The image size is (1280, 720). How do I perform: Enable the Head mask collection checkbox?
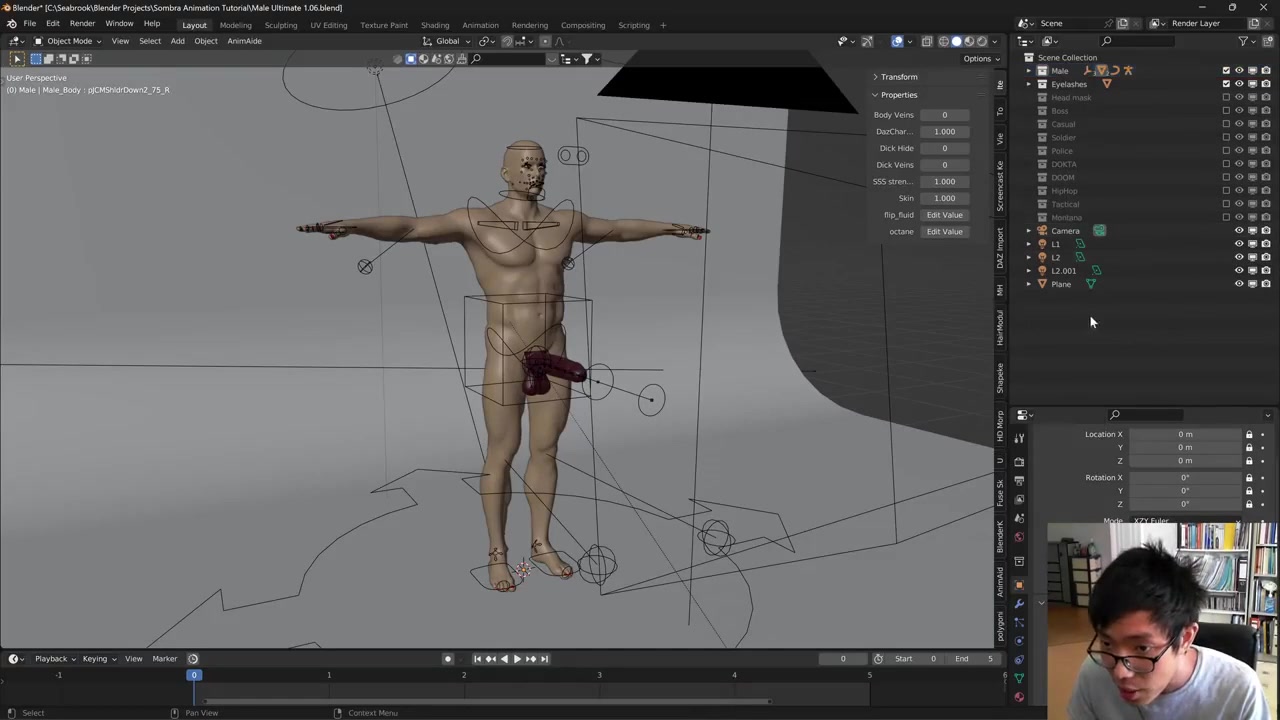point(1226,97)
